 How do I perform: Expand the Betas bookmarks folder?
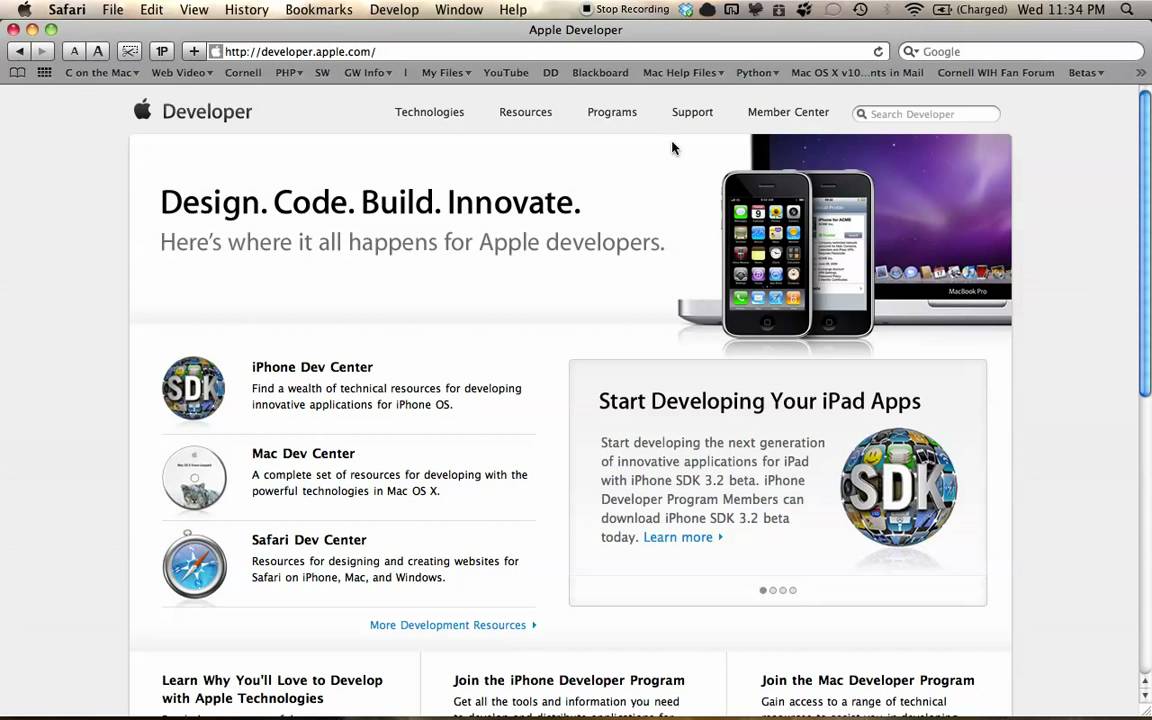click(1087, 73)
